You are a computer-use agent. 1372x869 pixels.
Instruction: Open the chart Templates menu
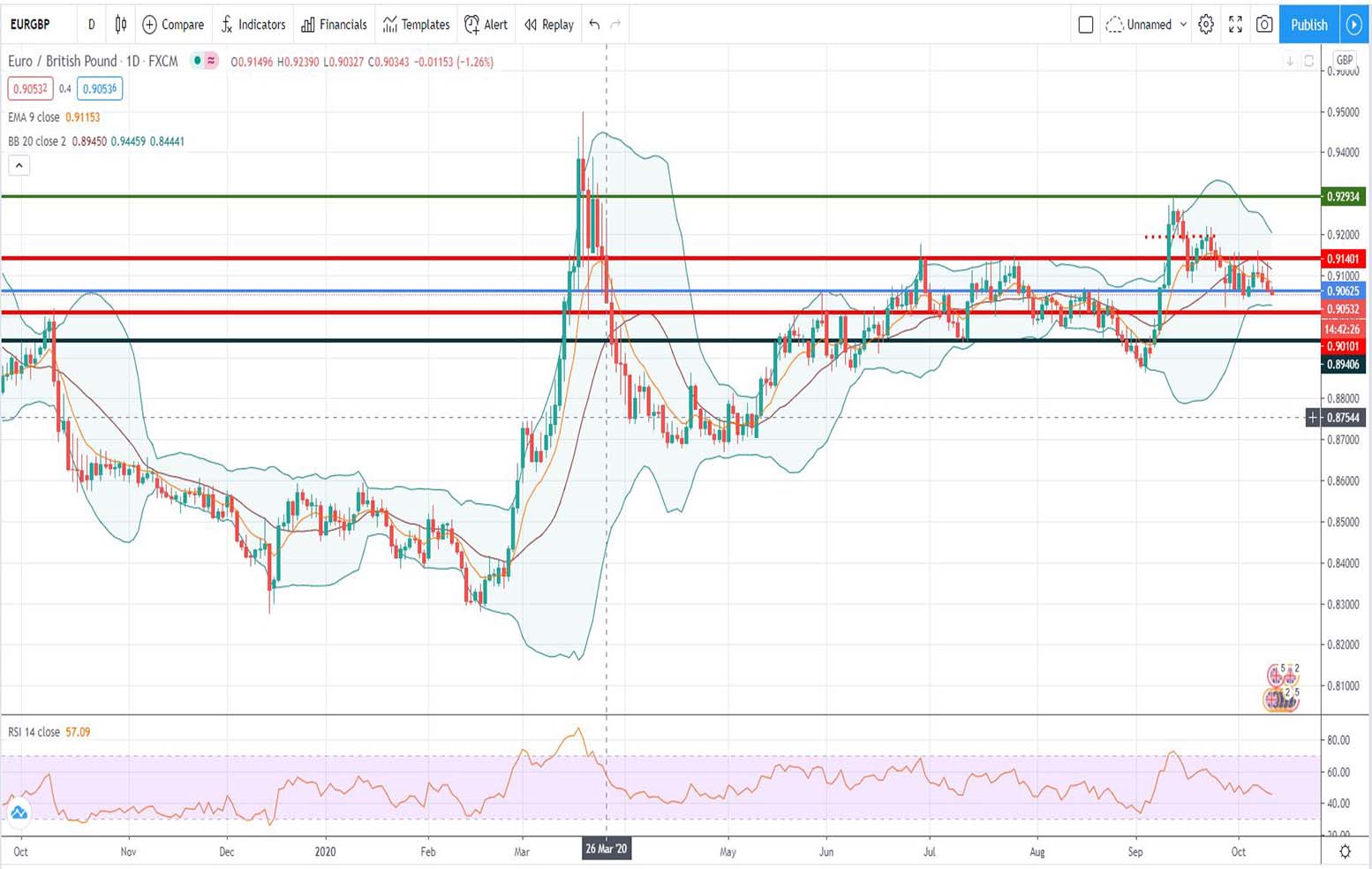click(416, 25)
